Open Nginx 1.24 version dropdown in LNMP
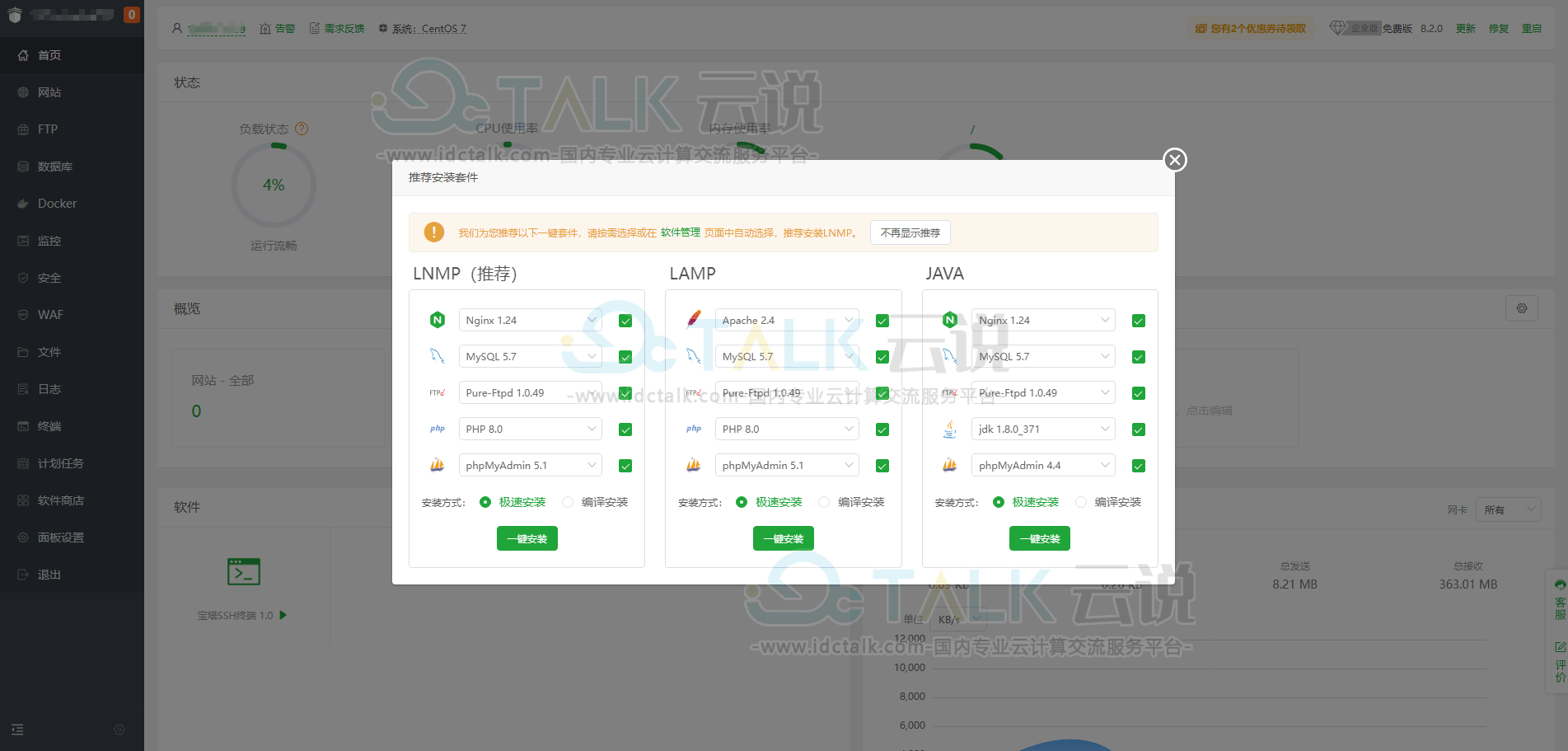This screenshot has width=1568, height=751. (x=530, y=320)
